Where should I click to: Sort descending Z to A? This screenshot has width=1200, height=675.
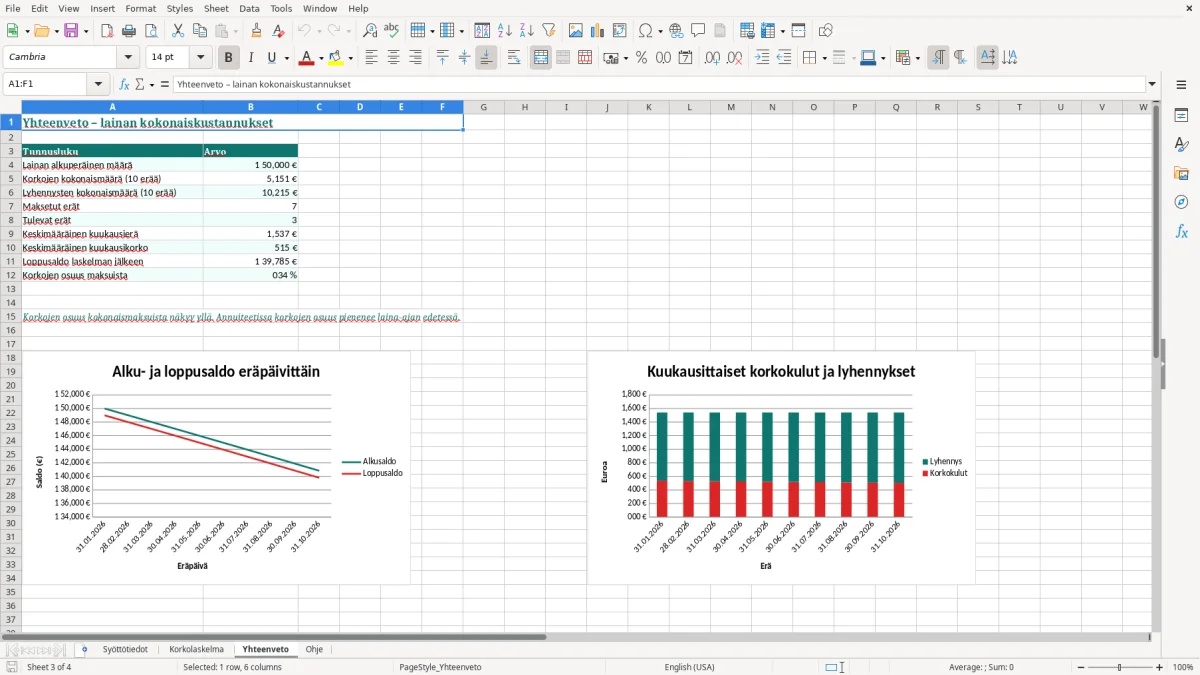[527, 31]
